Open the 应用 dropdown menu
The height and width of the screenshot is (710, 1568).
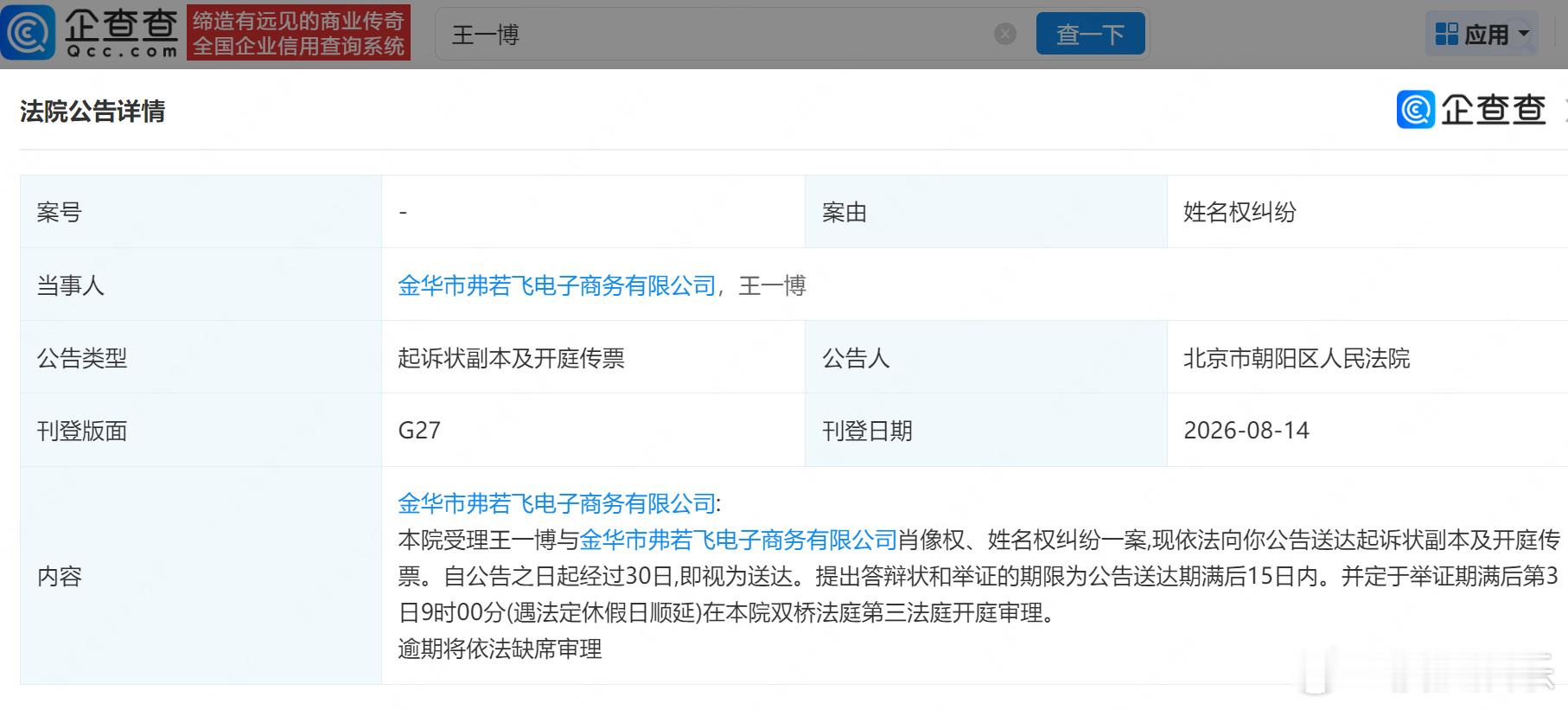pyautogui.click(x=1482, y=34)
